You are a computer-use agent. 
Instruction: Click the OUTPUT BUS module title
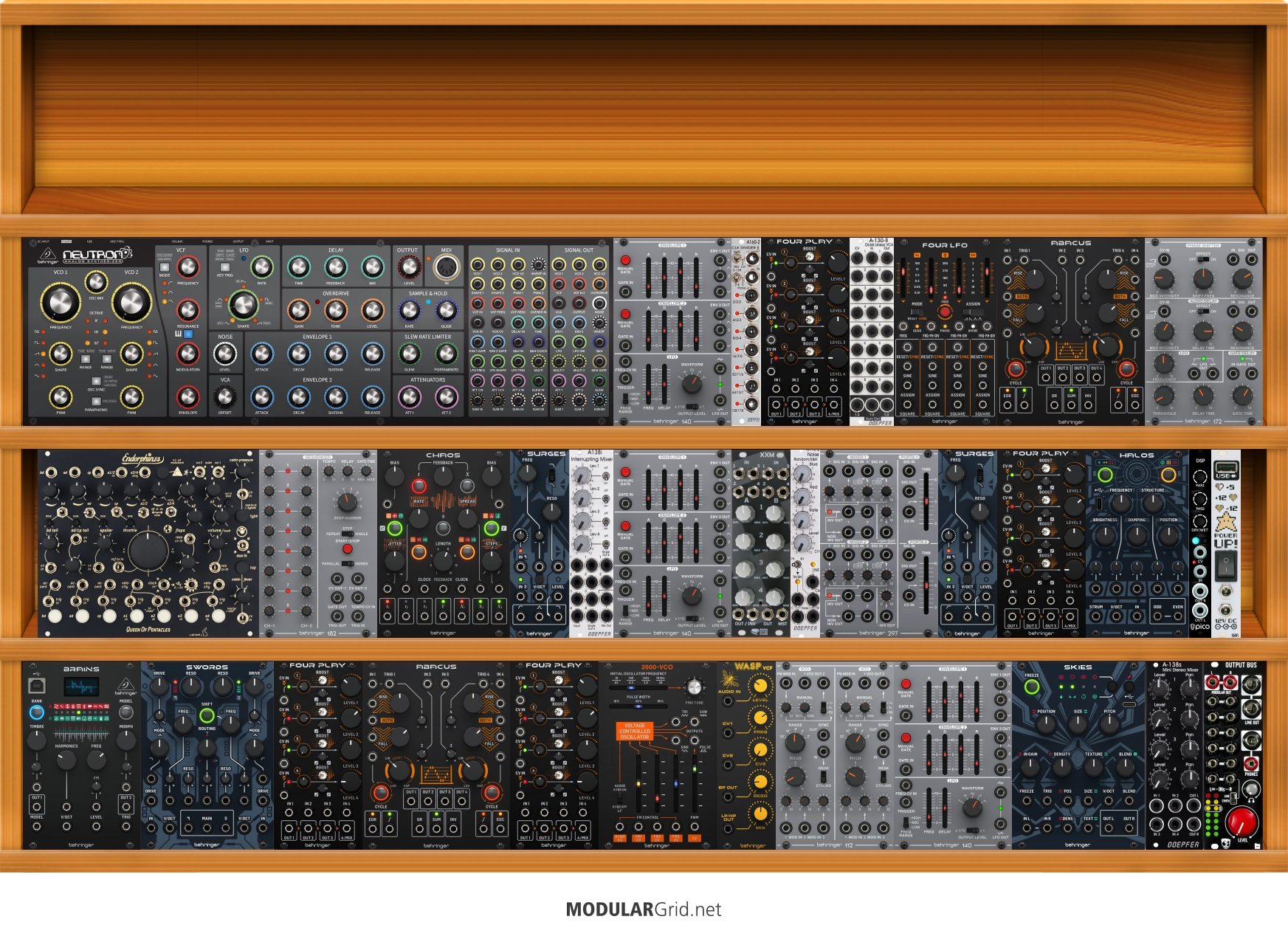(x=1241, y=665)
